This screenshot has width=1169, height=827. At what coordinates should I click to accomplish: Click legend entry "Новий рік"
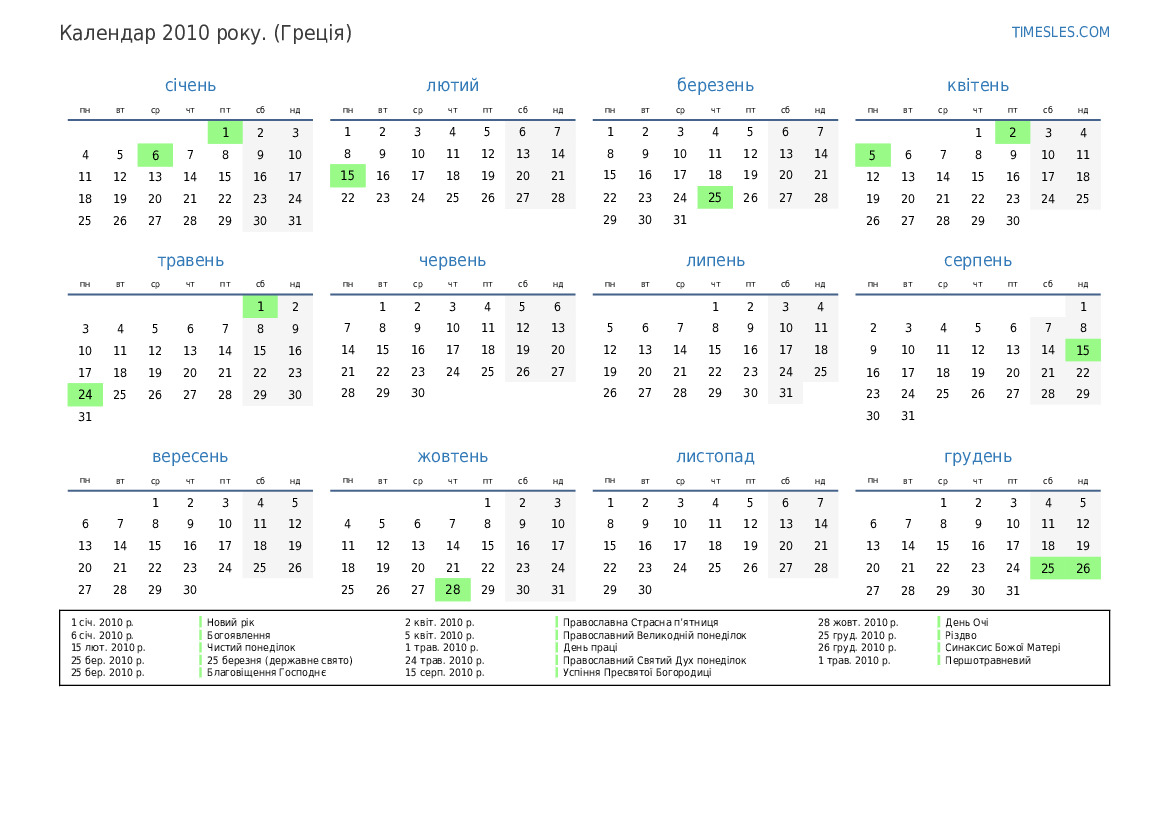230,622
